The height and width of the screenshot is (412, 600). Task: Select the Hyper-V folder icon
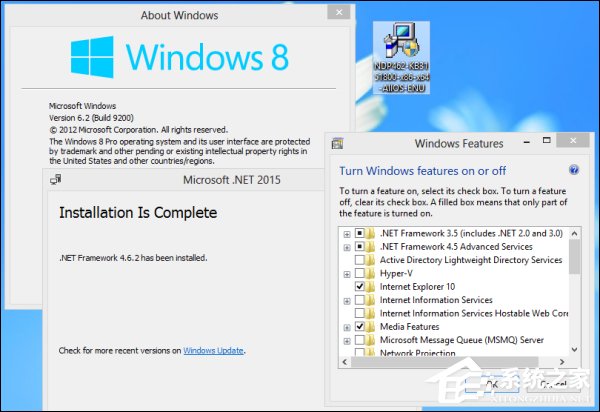[x=372, y=273]
